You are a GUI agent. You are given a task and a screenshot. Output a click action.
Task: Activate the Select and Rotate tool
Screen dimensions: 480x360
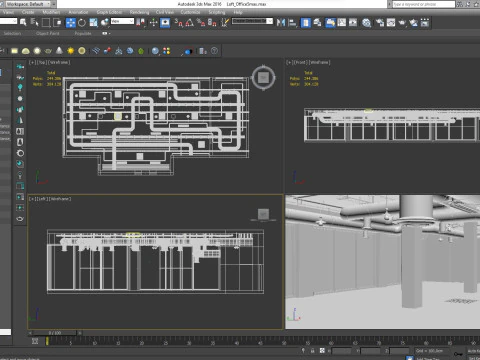tap(82, 22)
